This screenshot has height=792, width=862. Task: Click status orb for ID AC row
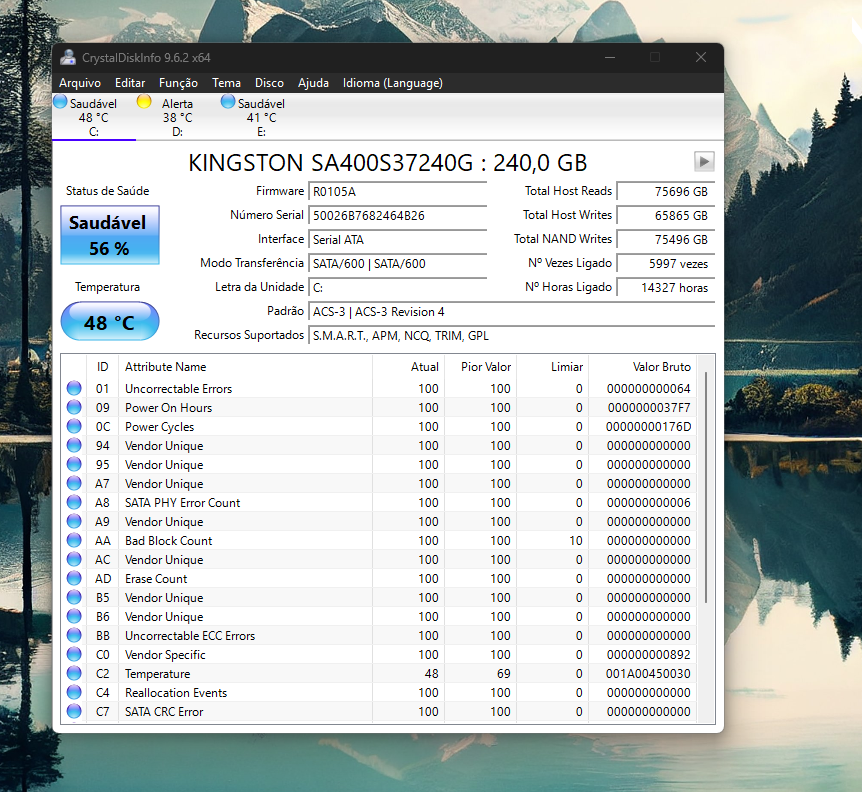point(74,560)
